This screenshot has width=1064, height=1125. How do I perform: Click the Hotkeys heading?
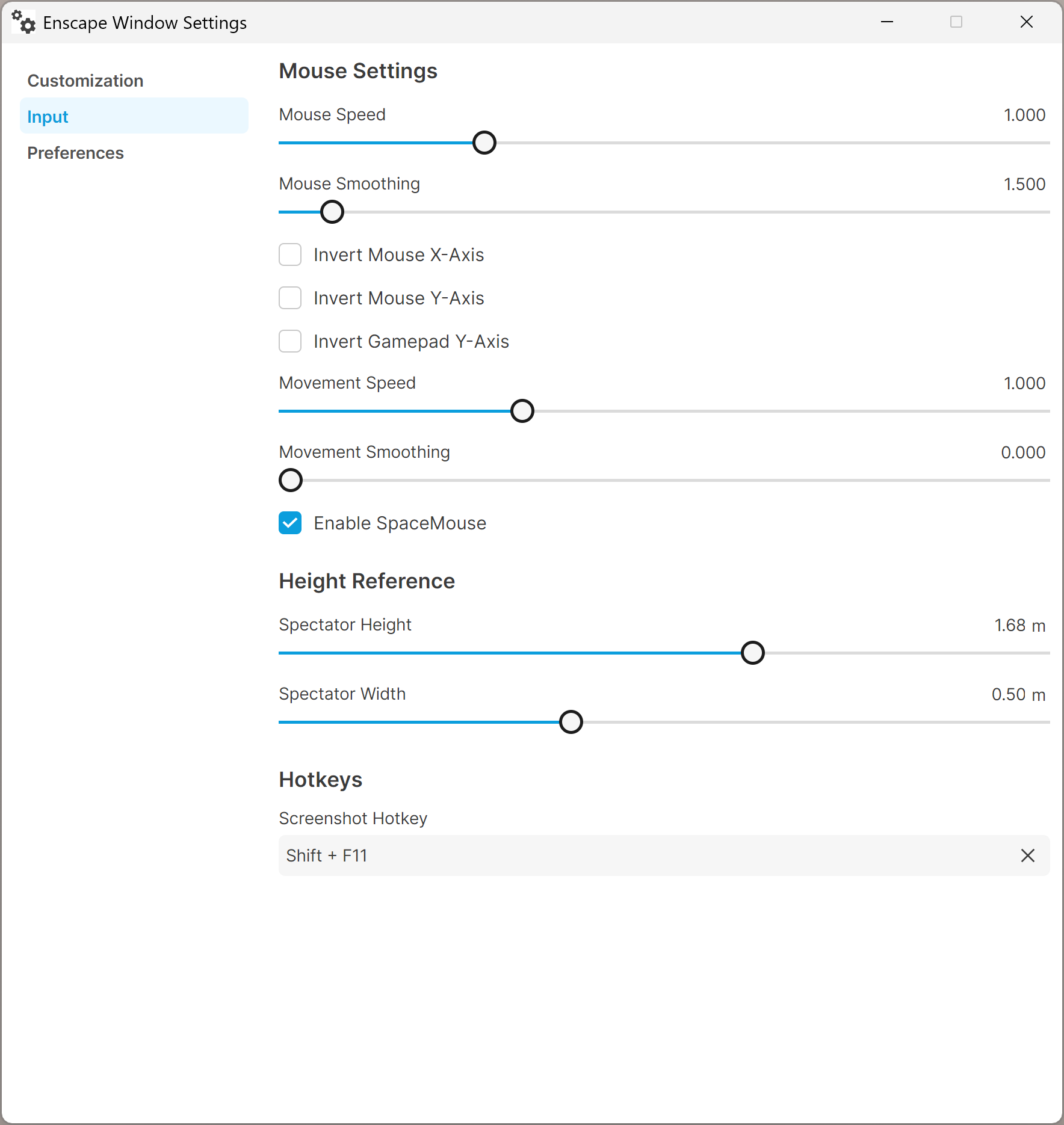[321, 780]
